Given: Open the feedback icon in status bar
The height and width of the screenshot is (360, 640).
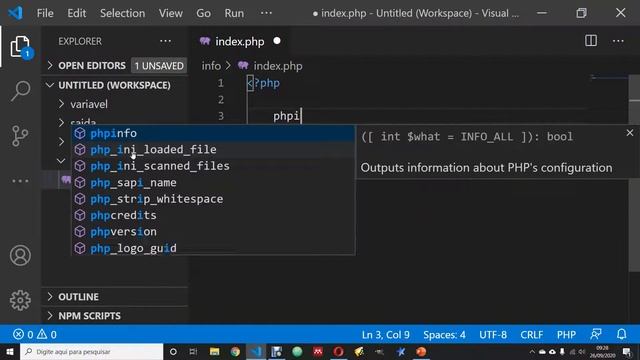Looking at the screenshot, I should pyautogui.click(x=596, y=335).
